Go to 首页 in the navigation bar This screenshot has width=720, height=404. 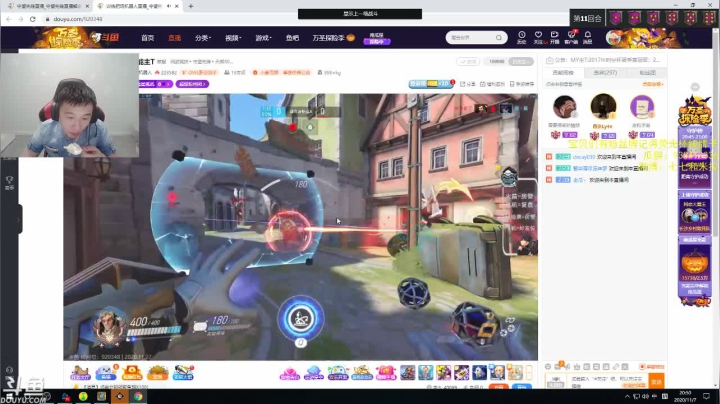(x=147, y=38)
